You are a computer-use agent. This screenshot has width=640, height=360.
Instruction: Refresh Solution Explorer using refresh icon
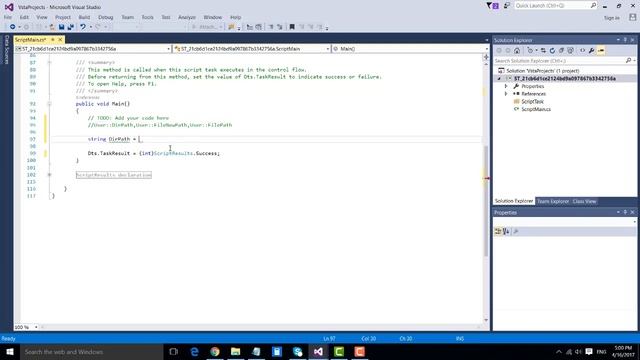click(552, 51)
